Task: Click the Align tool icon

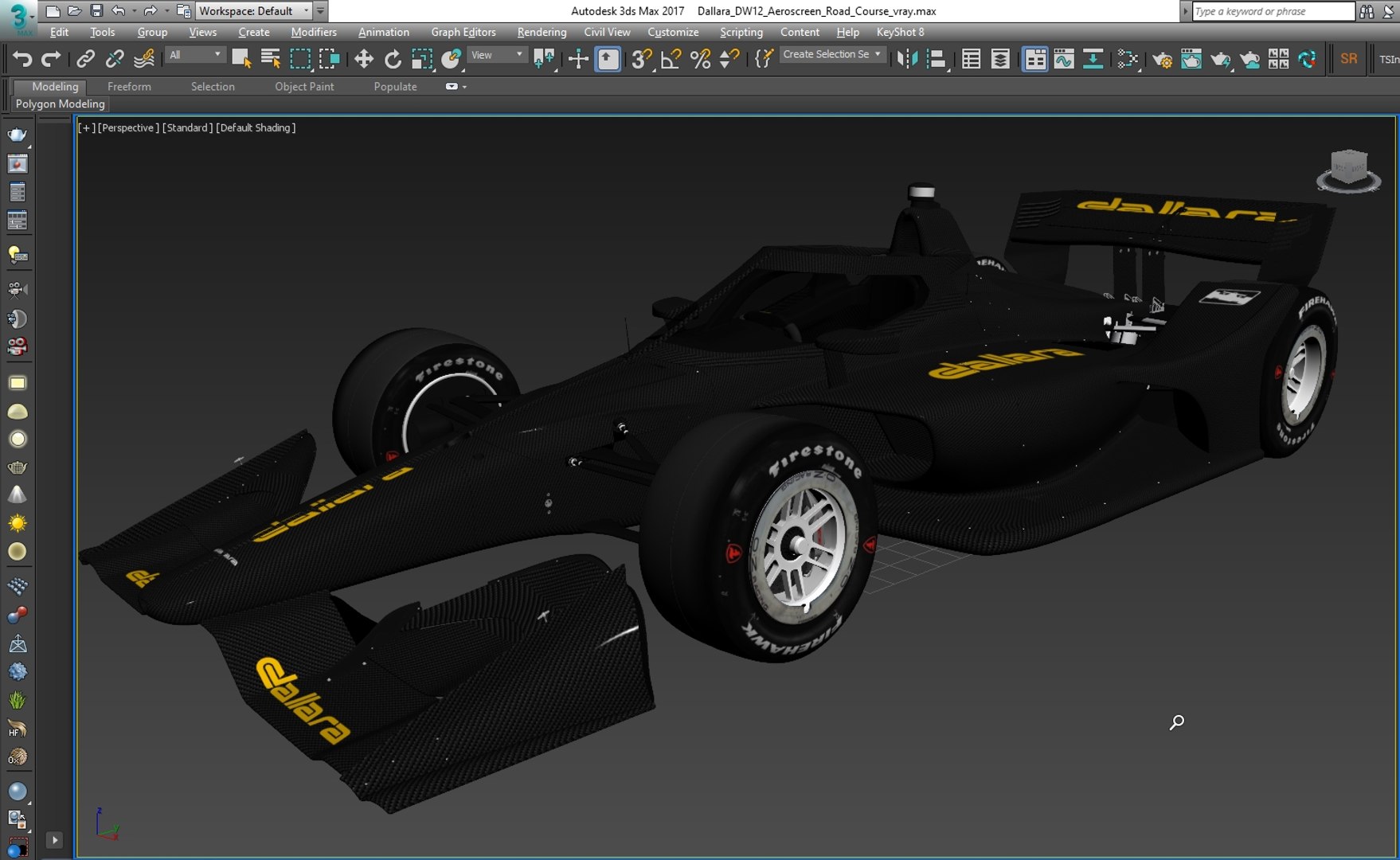Action: pos(937,59)
